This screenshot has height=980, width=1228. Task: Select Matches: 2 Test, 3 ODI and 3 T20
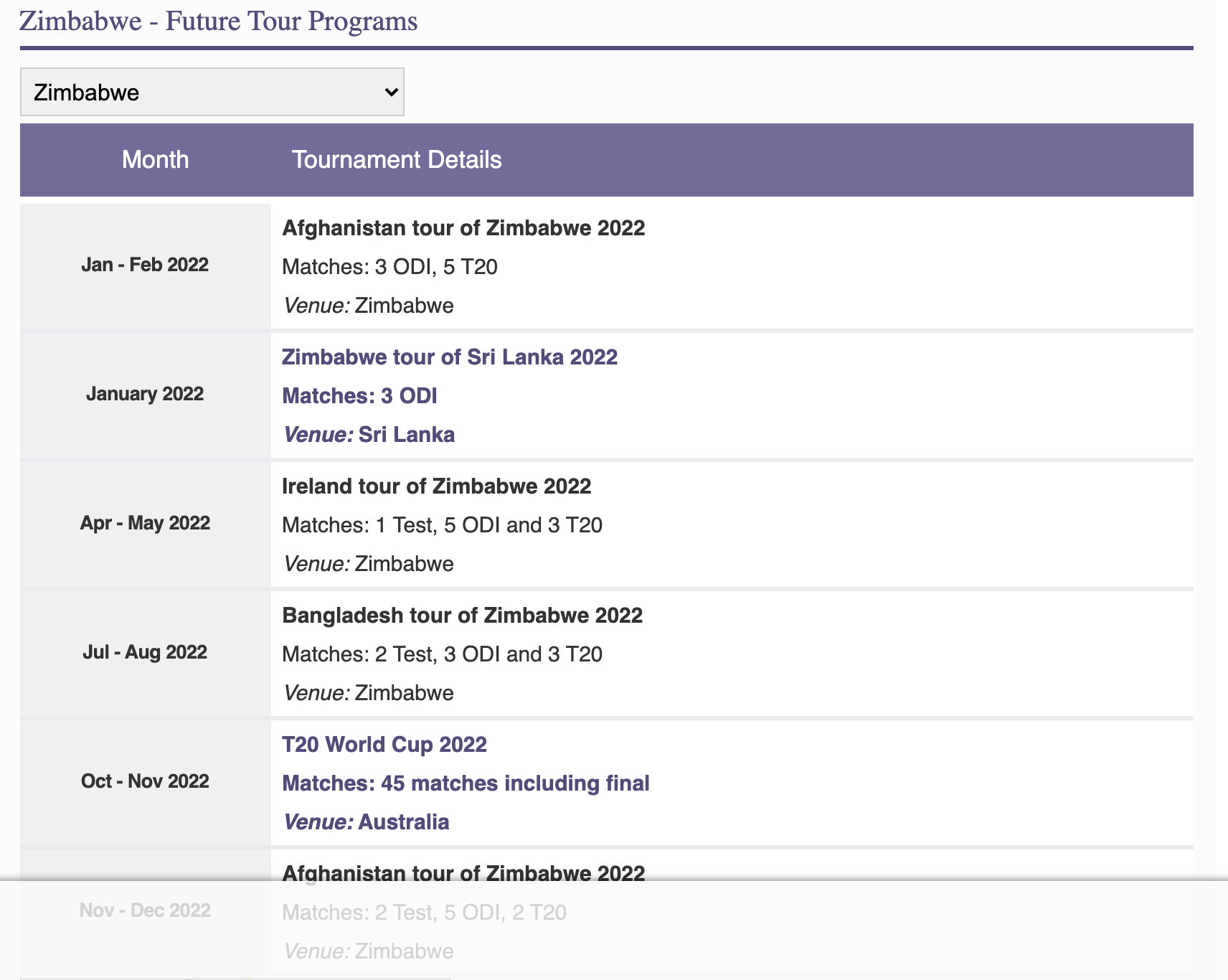point(442,654)
